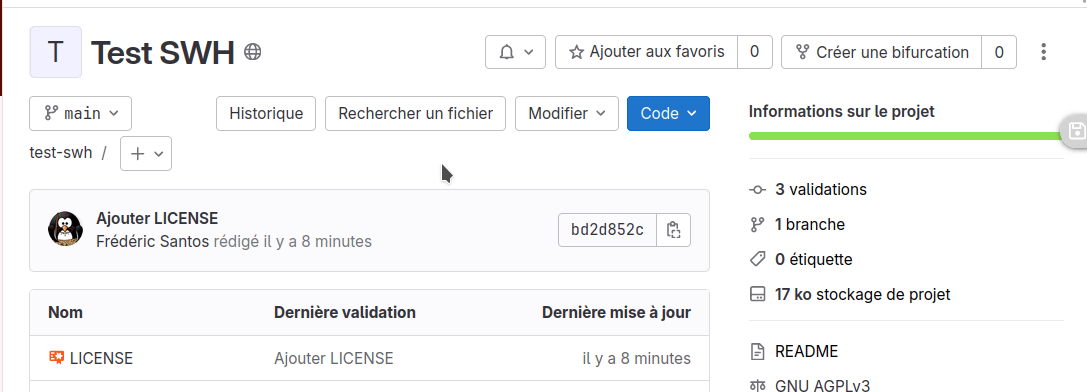The height and width of the screenshot is (392, 1087).
Task: Click the Nom column header
Action: click(x=65, y=312)
